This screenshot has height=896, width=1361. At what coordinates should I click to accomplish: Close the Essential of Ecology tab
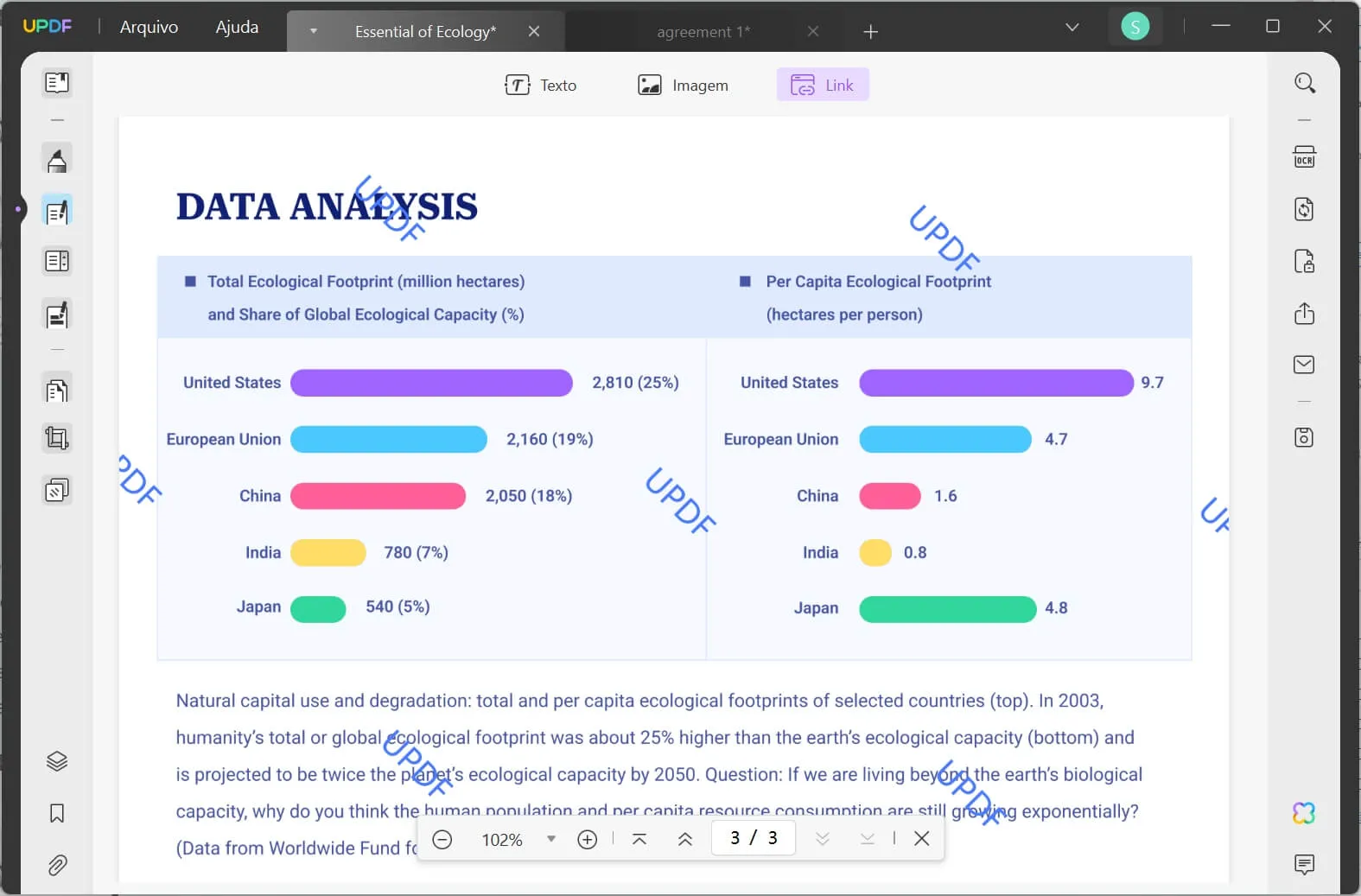click(534, 31)
